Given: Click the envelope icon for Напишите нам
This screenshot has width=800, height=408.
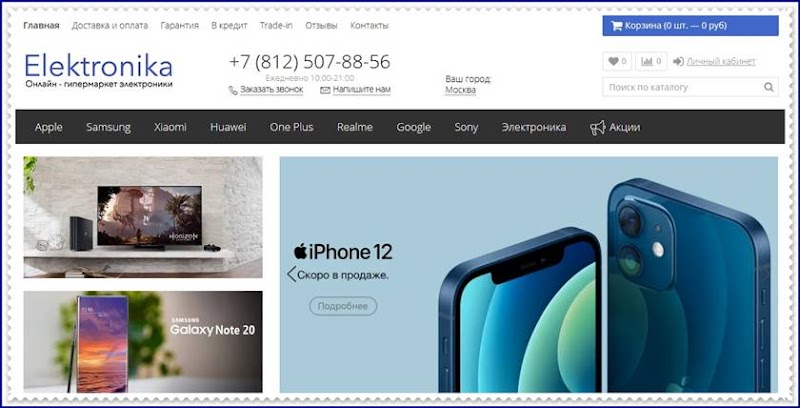Looking at the screenshot, I should click(x=325, y=90).
